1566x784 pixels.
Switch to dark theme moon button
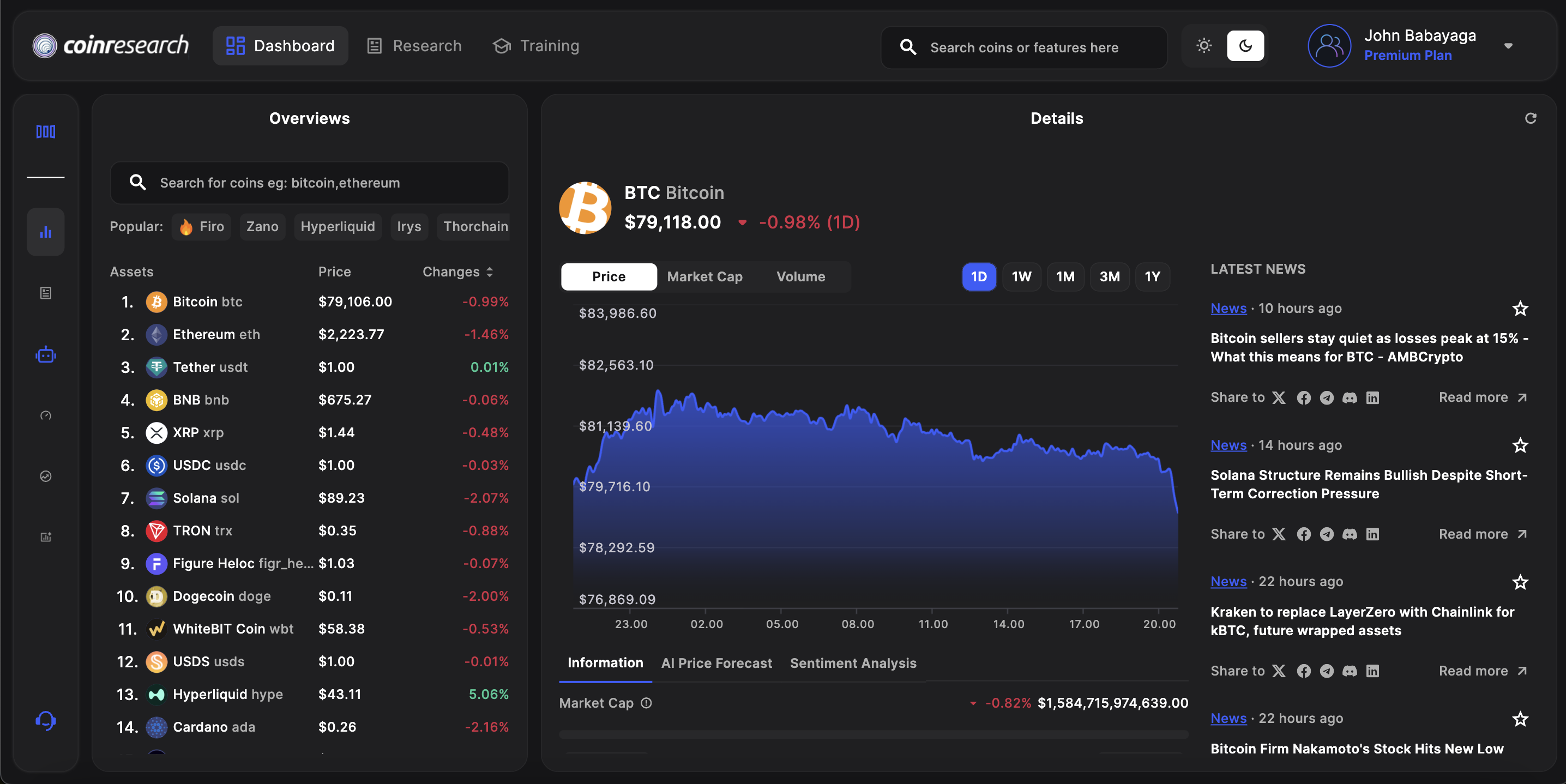pyautogui.click(x=1245, y=46)
